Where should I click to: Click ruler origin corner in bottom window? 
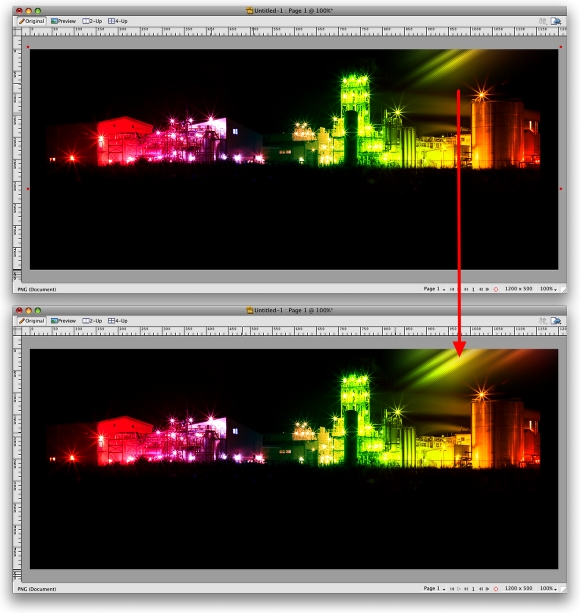click(x=17, y=331)
